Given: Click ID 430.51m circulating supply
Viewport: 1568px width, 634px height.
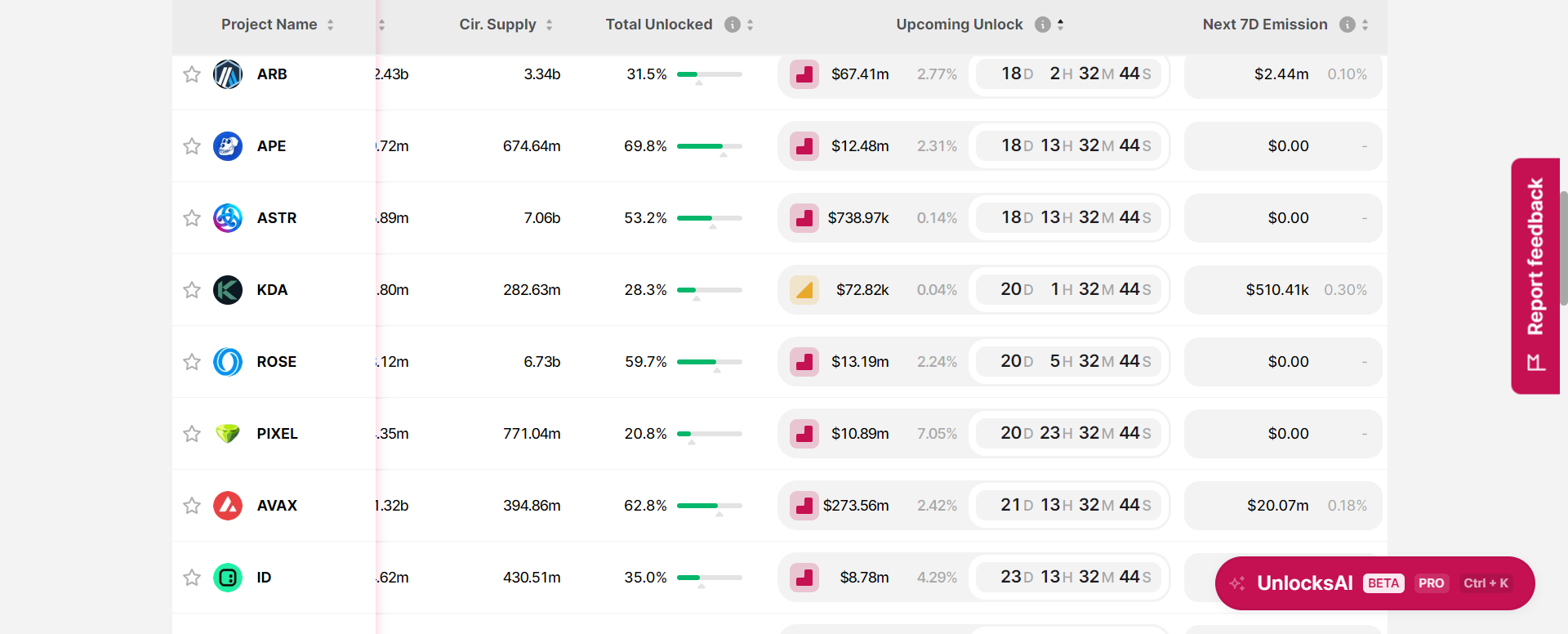Looking at the screenshot, I should pyautogui.click(x=532, y=578).
